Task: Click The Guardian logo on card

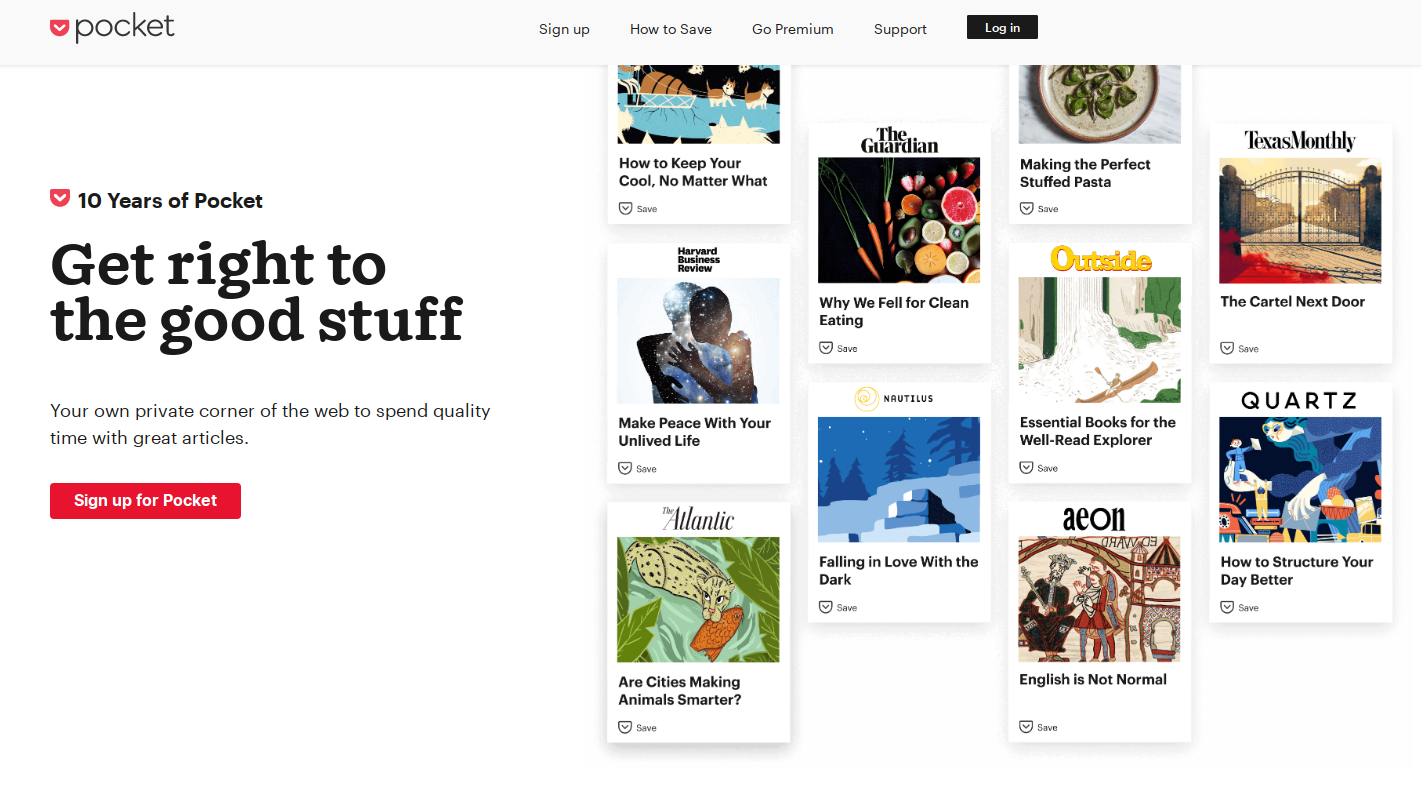Action: point(899,140)
